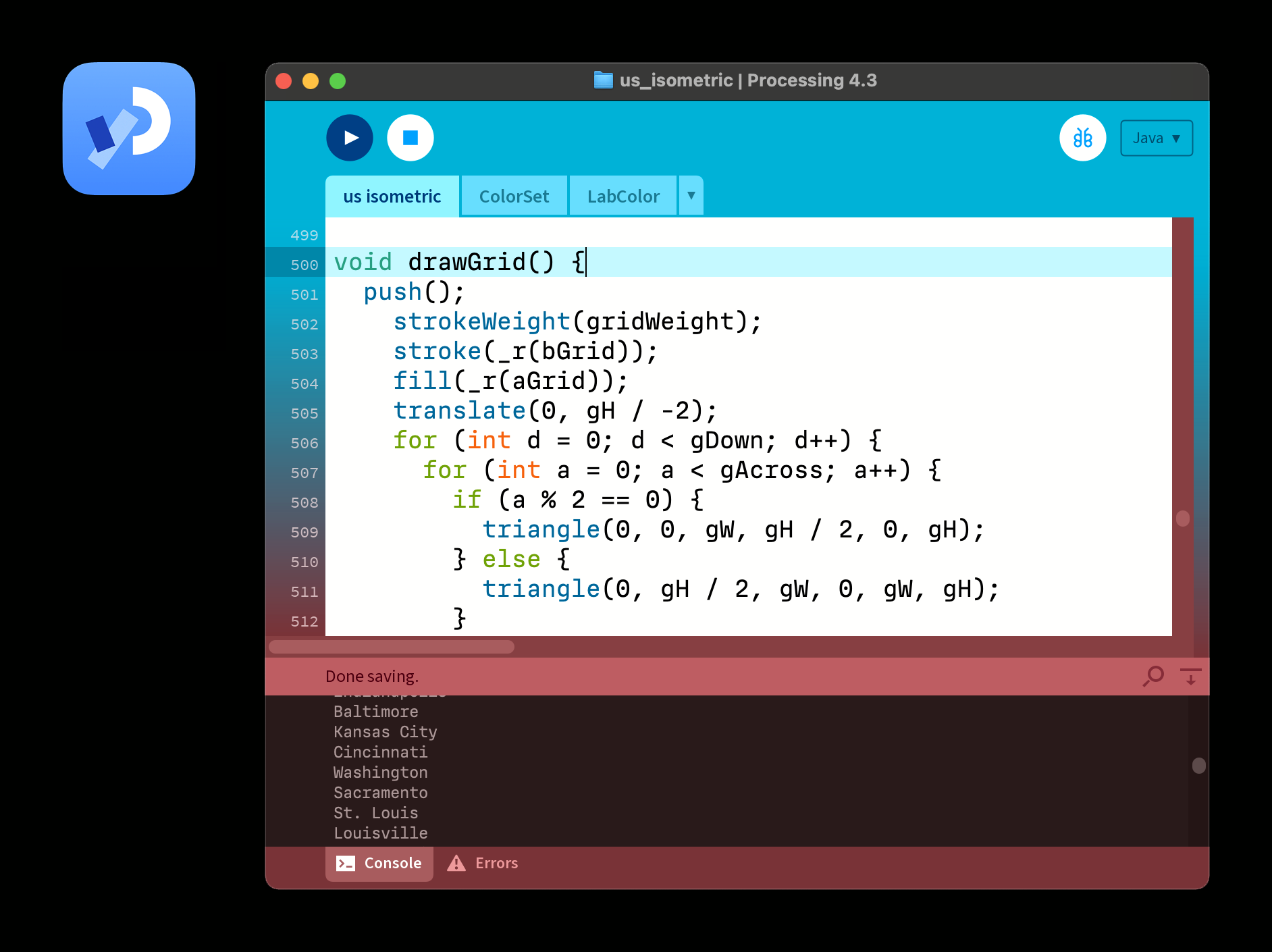Select the us isometric tab
The width and height of the screenshot is (1272, 952).
pyautogui.click(x=392, y=196)
